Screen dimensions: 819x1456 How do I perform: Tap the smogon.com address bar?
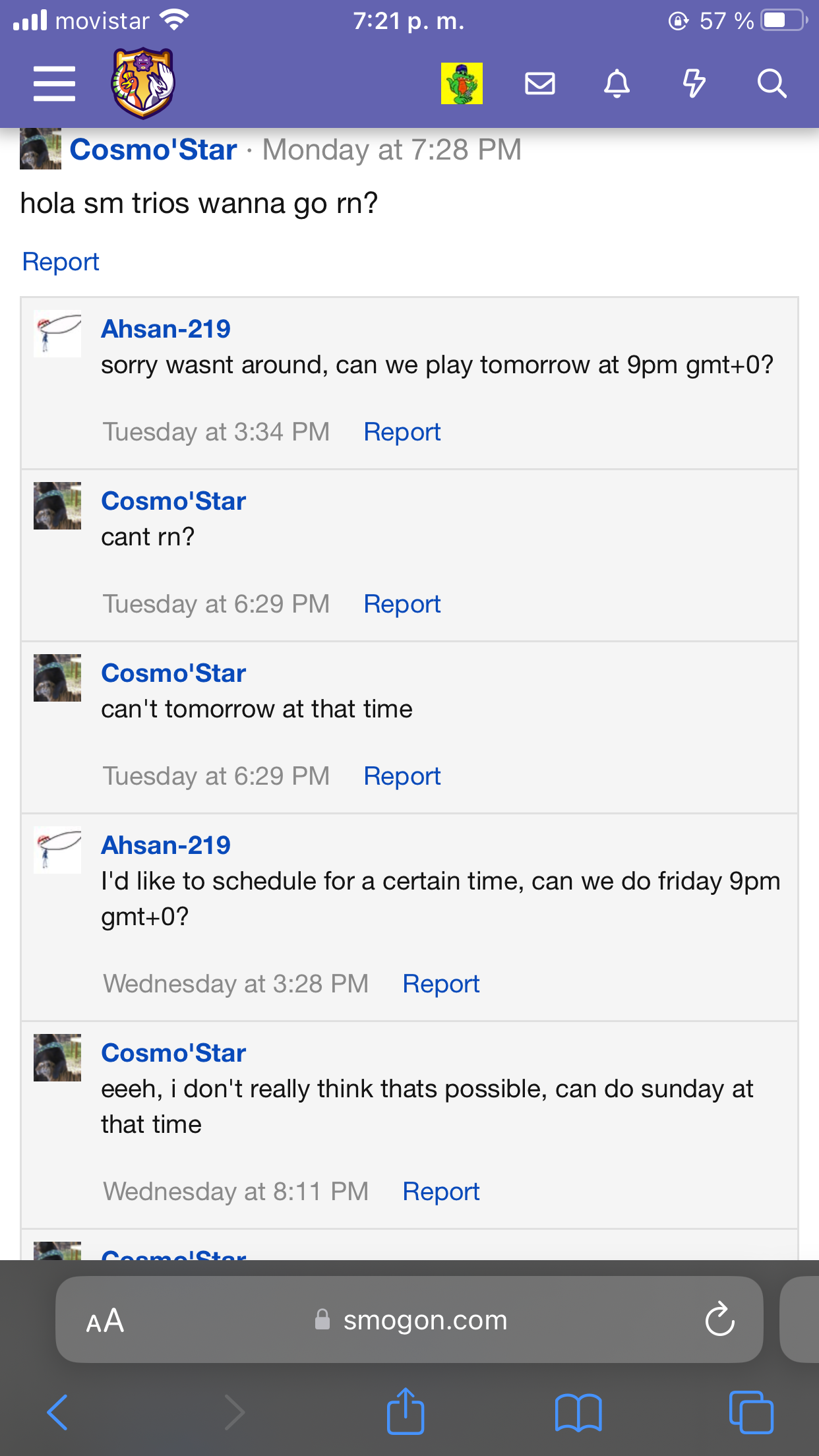[x=409, y=1319]
